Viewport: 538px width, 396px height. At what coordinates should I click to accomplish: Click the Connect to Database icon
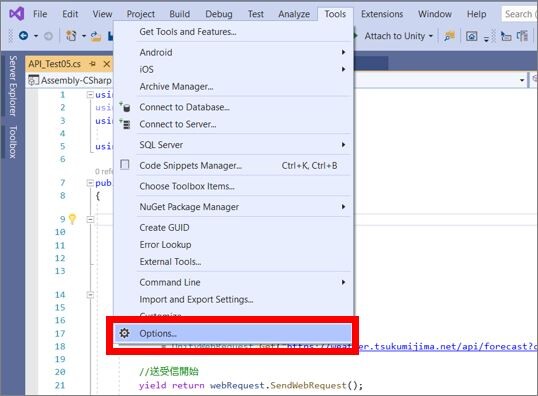point(125,107)
